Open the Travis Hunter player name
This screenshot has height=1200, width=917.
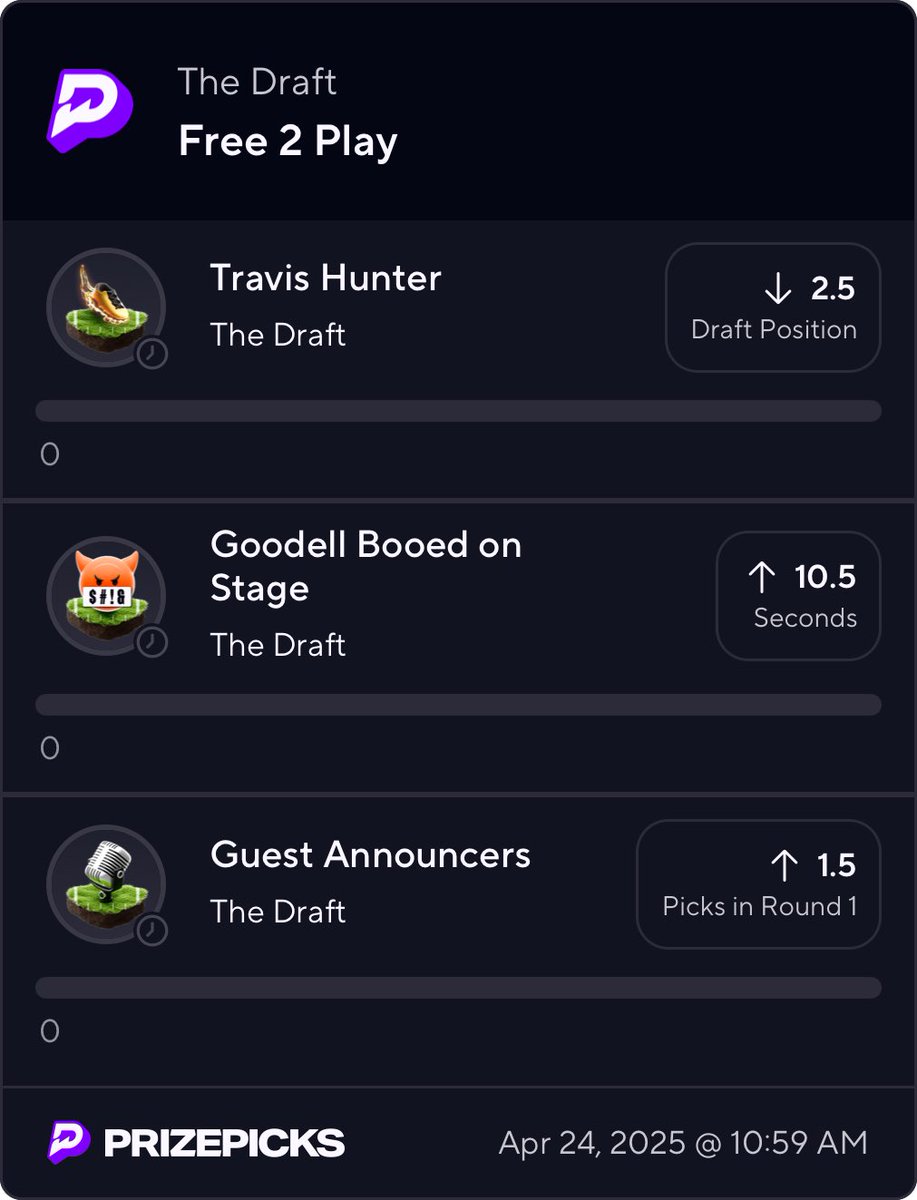point(326,278)
